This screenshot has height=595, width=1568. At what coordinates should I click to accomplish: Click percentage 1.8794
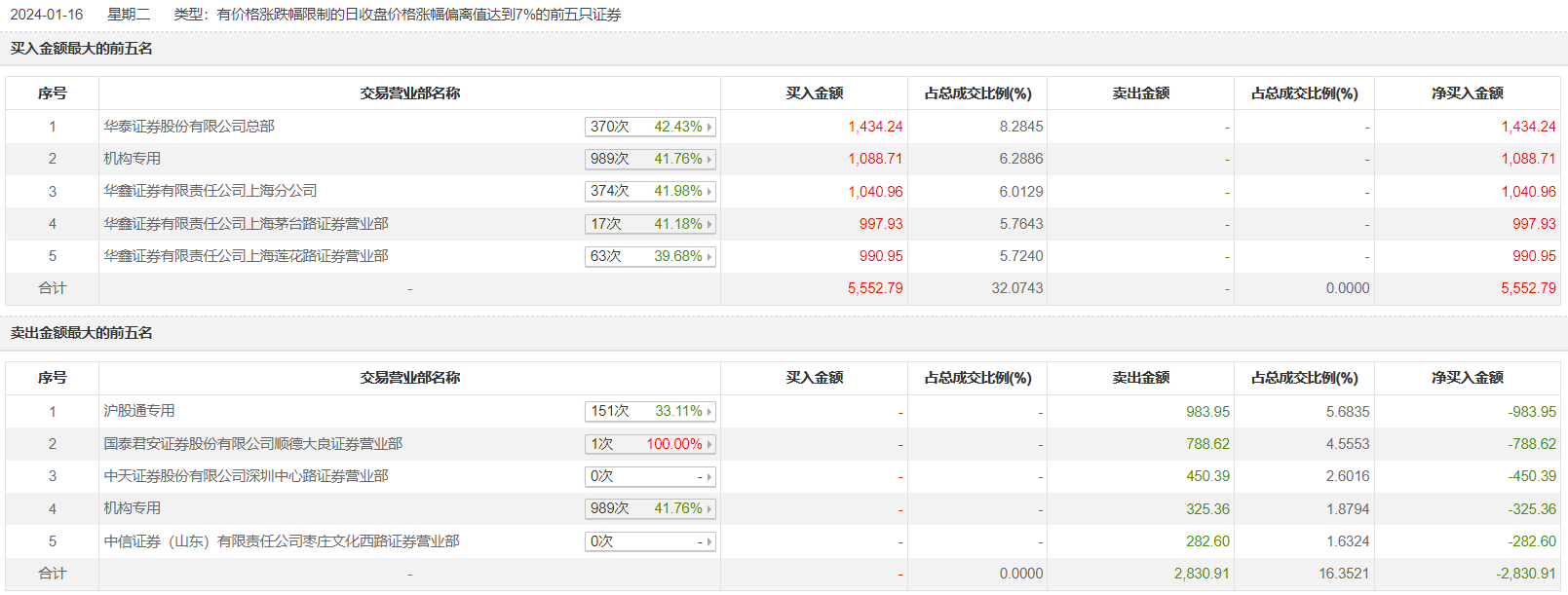[1348, 509]
